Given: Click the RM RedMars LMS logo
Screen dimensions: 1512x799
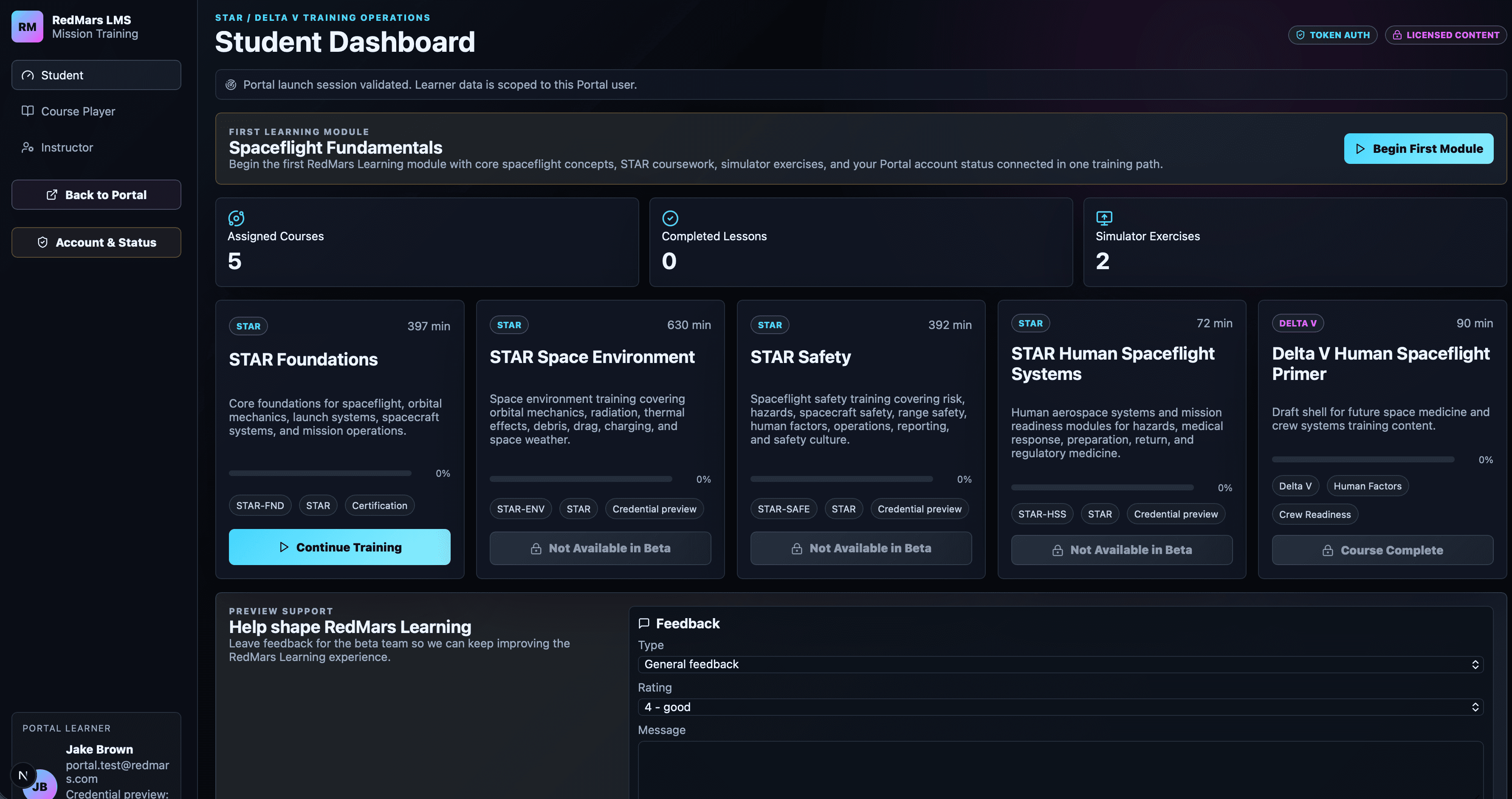Looking at the screenshot, I should pyautogui.click(x=27, y=27).
